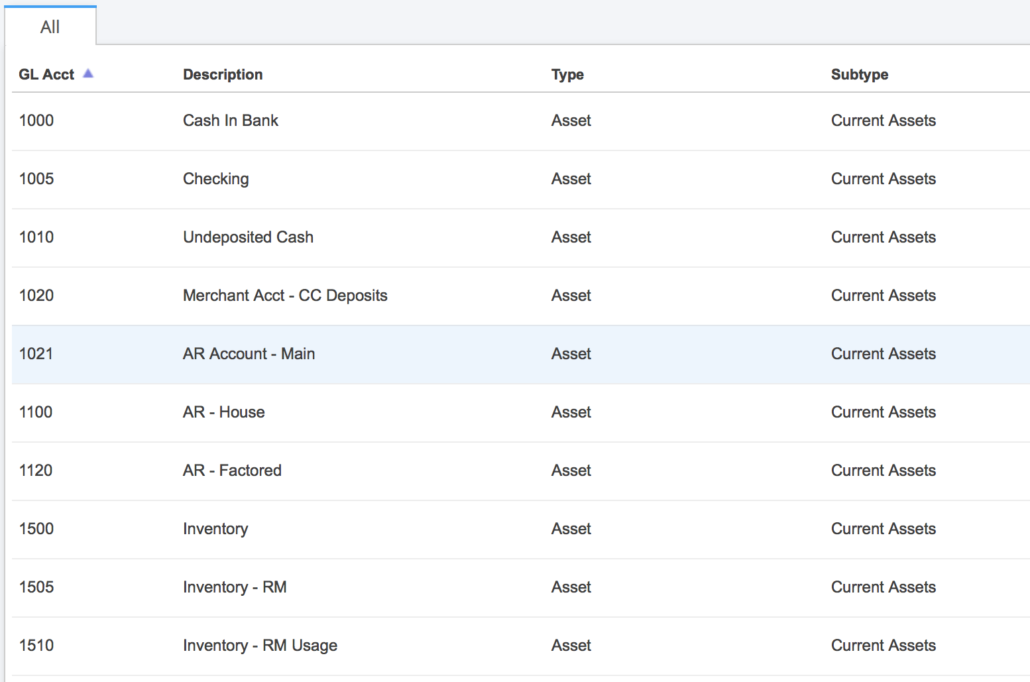Image resolution: width=1030 pixels, height=682 pixels.
Task: Click the GL Acct number 1021
Action: 36,353
